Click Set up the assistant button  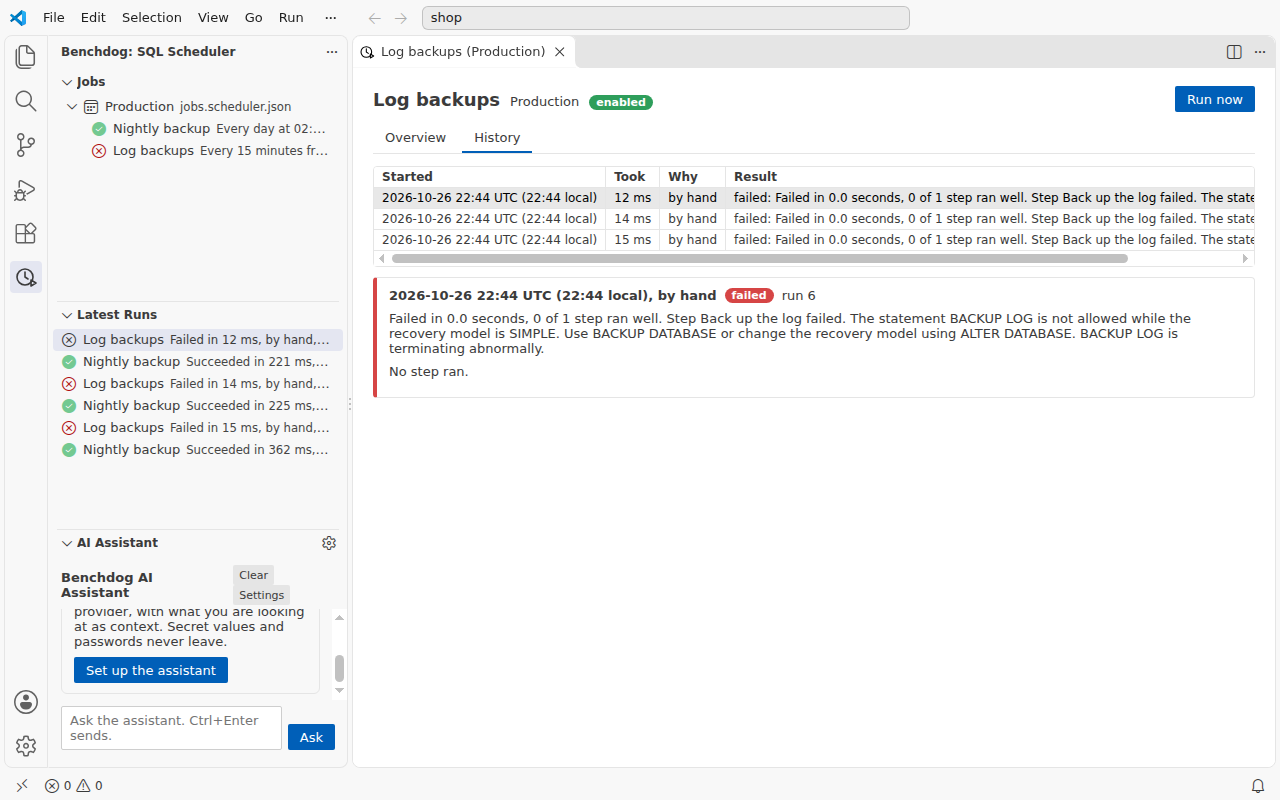tap(151, 670)
